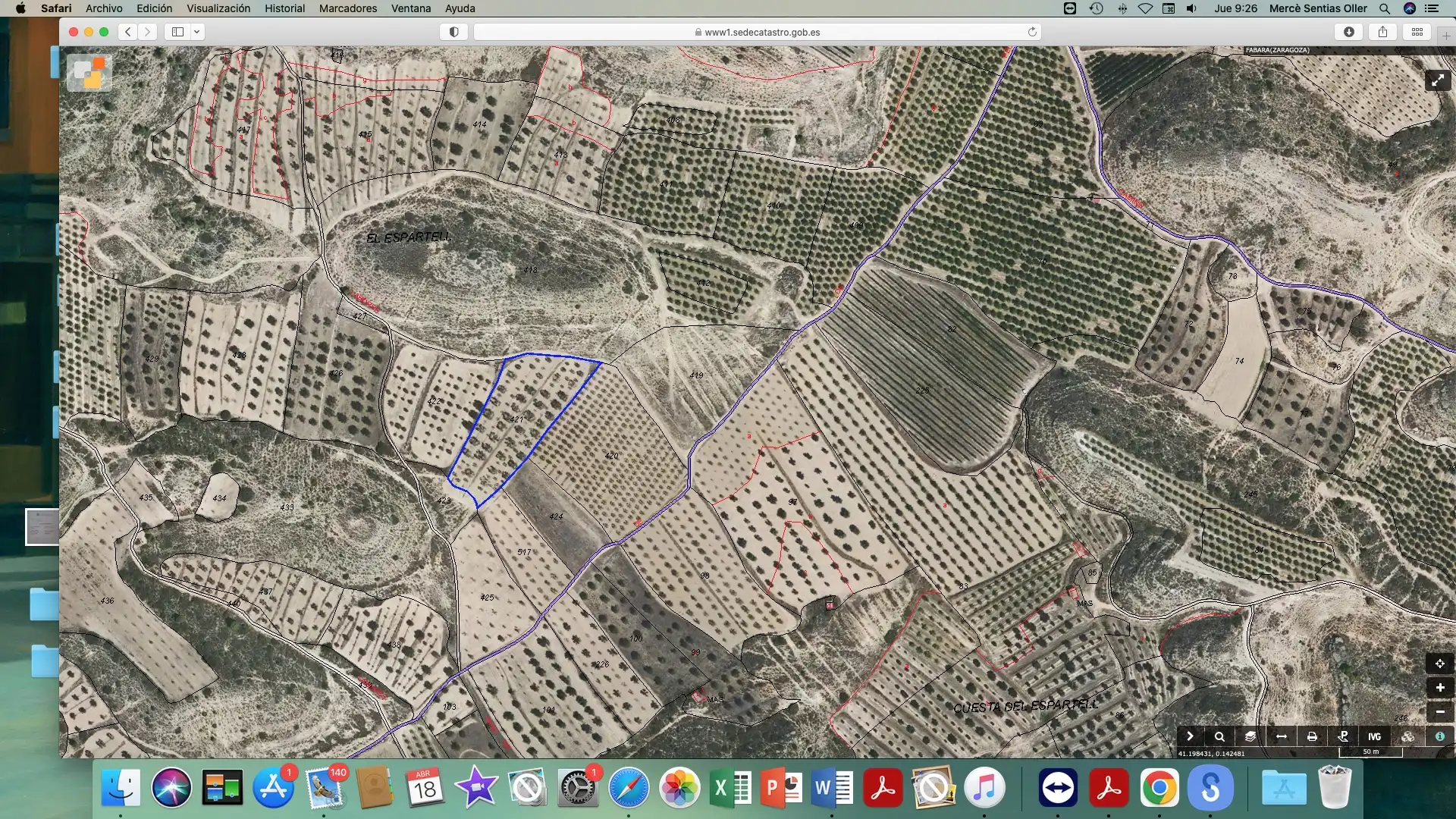Open the Safari share menu
The image size is (1456, 819).
[x=1383, y=32]
